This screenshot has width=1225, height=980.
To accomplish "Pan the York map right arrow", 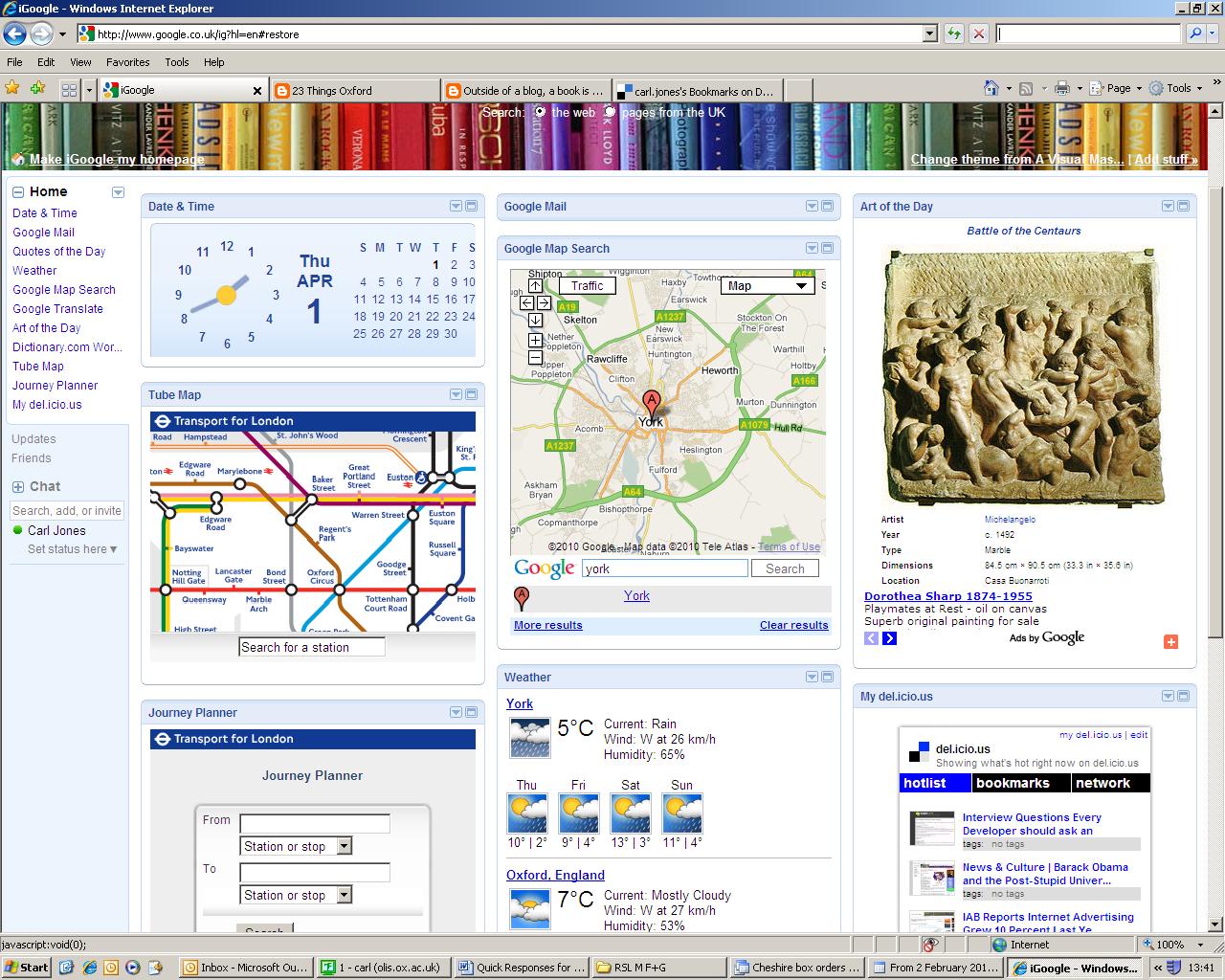I will [543, 302].
